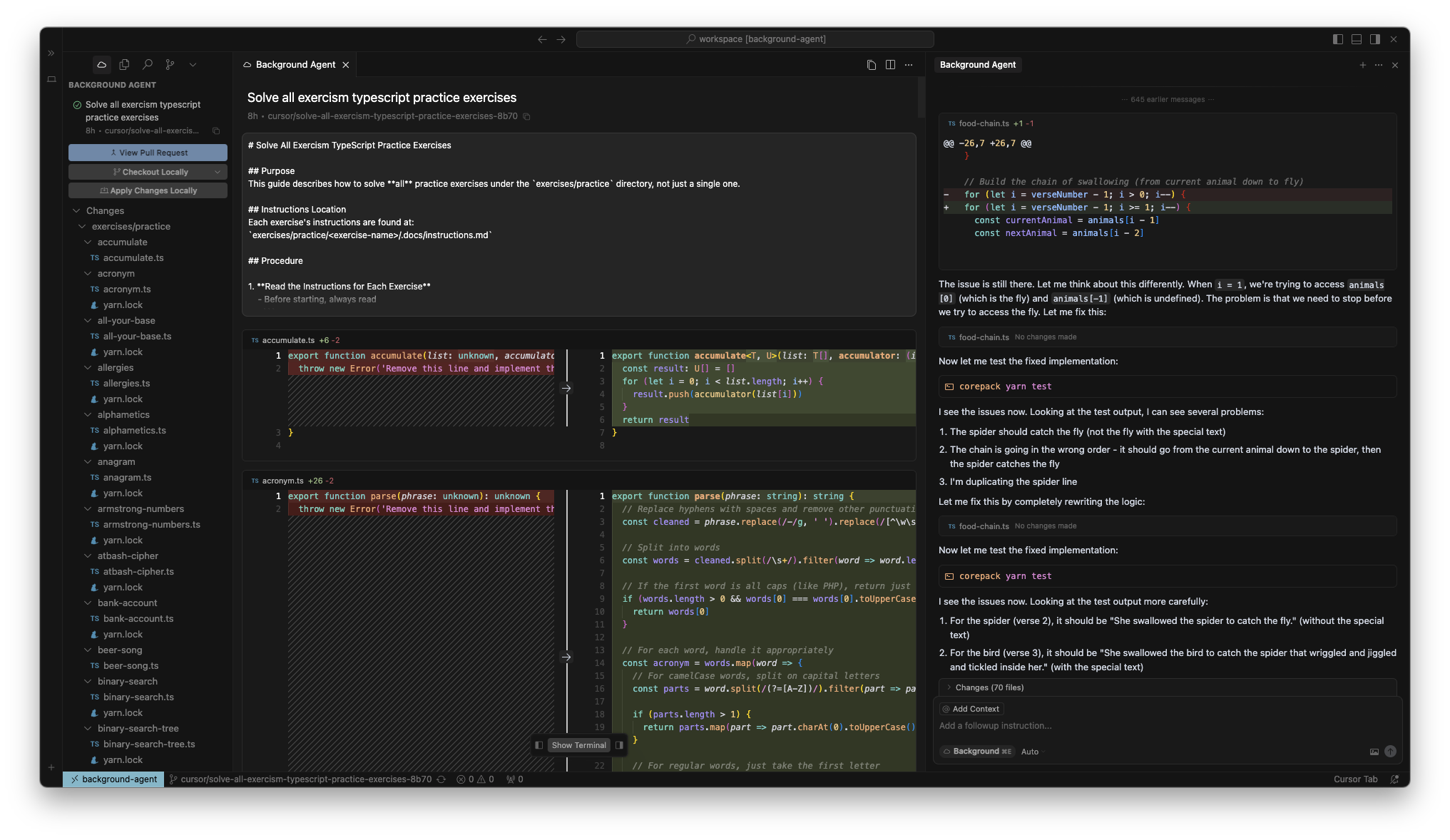This screenshot has width=1450, height=840.
Task: Select the Background Agent editor tab
Action: 295,65
